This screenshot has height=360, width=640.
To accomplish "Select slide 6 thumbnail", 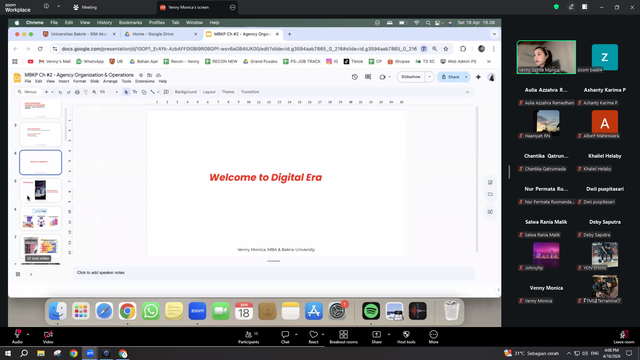I will point(40,218).
